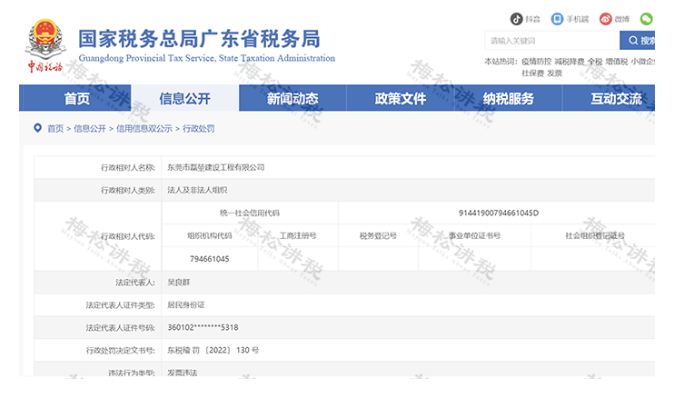Select penalty document number 东税稽罚〔2022〕130号
Image resolution: width=674 pixels, height=399 pixels.
[x=213, y=350]
